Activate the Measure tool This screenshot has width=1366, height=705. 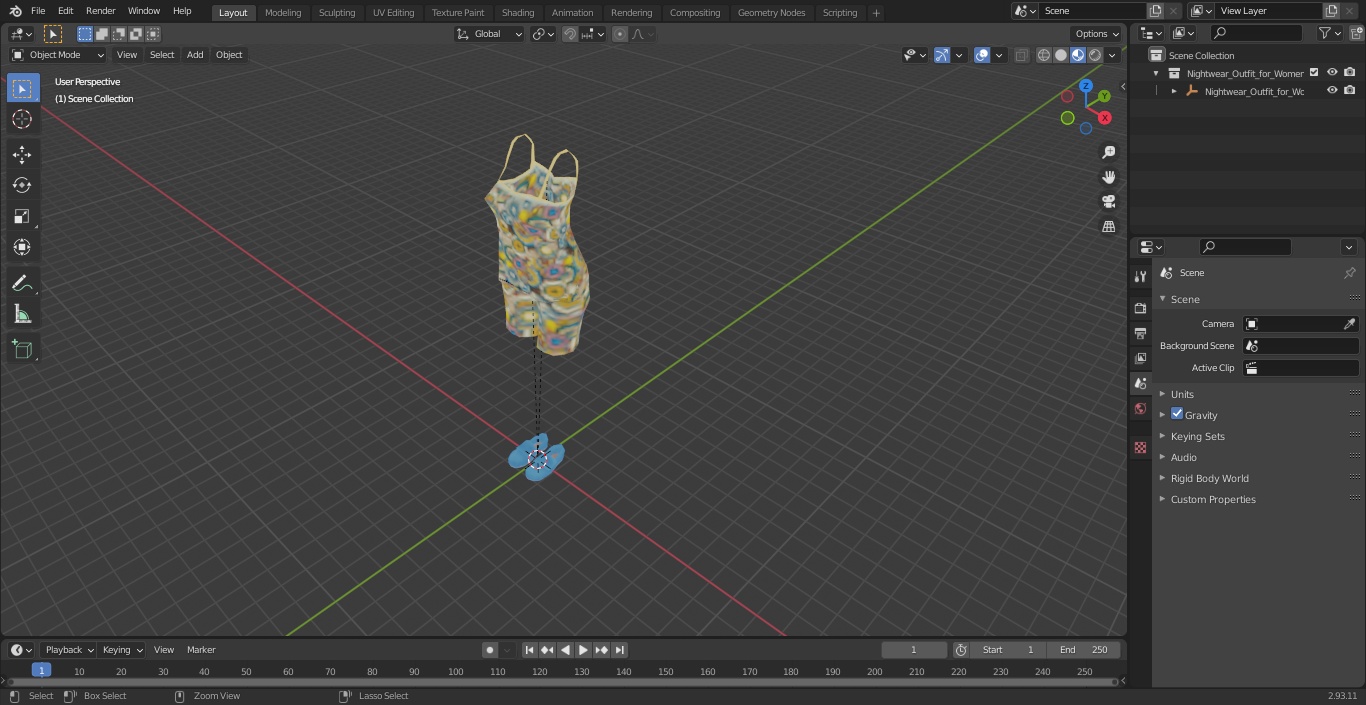(22, 315)
